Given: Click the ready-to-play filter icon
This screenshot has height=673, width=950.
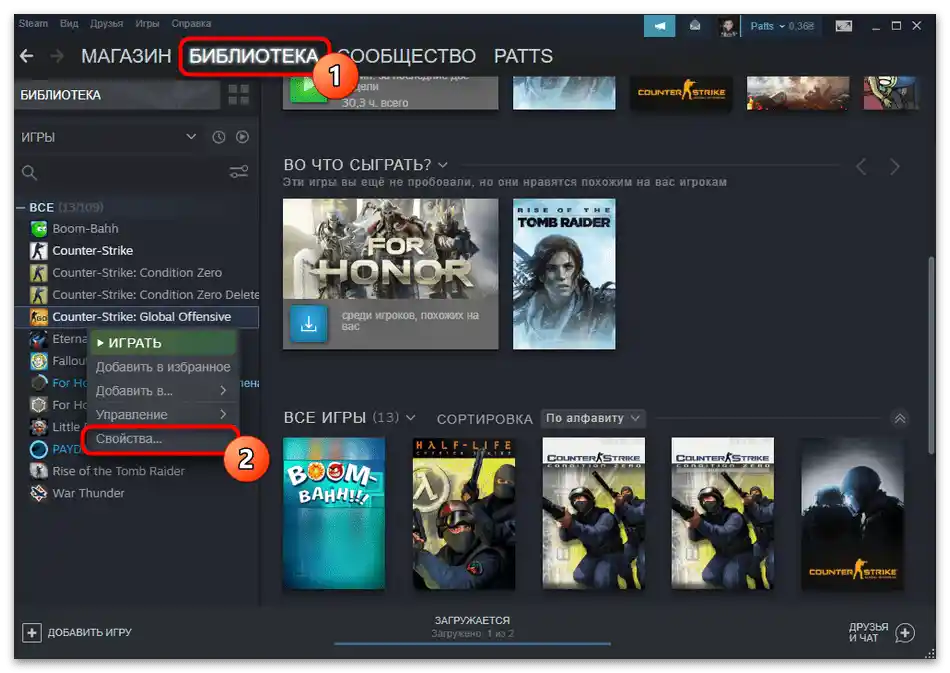Looking at the screenshot, I should click(x=242, y=138).
